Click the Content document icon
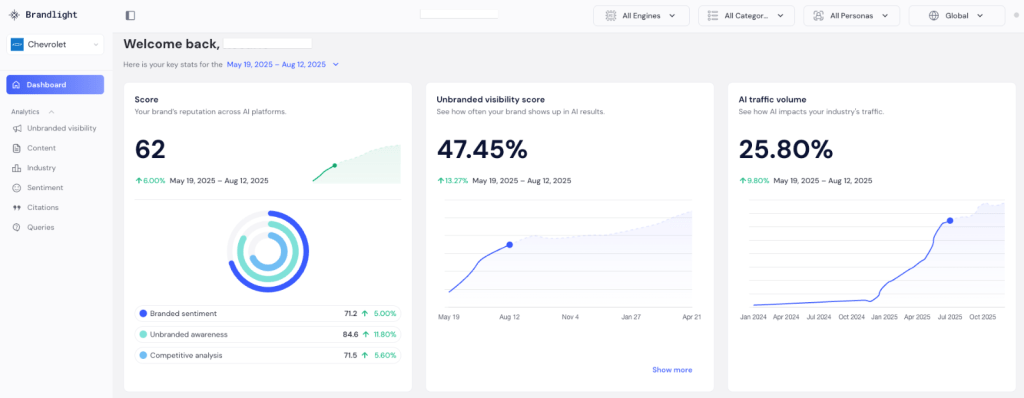 click(16, 148)
